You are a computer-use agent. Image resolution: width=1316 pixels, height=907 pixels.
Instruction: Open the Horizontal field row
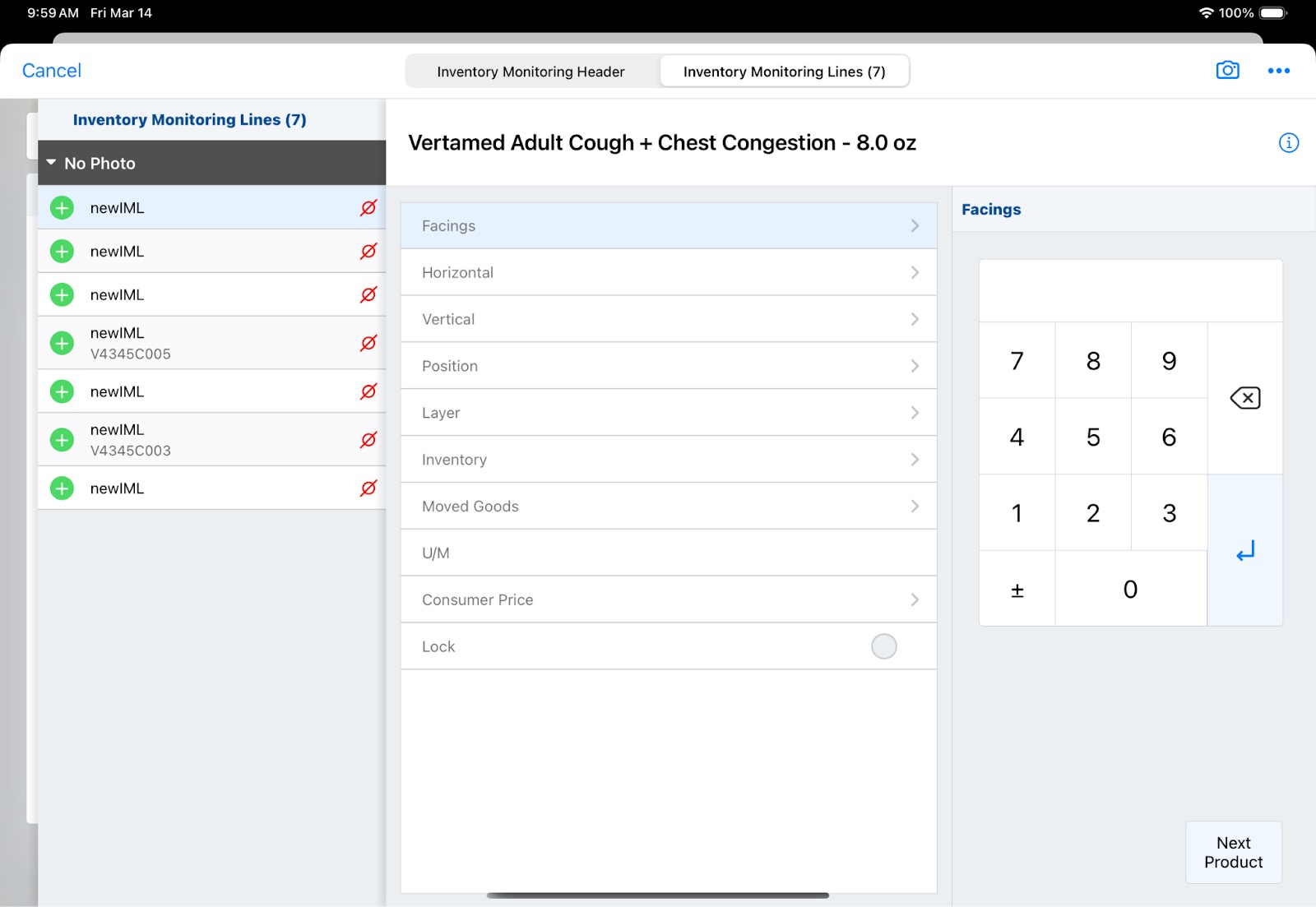(668, 273)
